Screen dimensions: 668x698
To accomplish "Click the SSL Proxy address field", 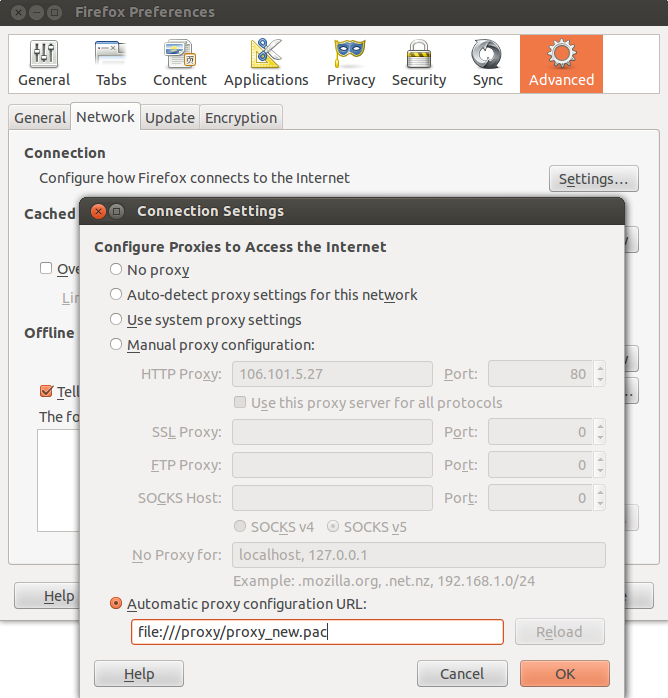I will click(332, 432).
